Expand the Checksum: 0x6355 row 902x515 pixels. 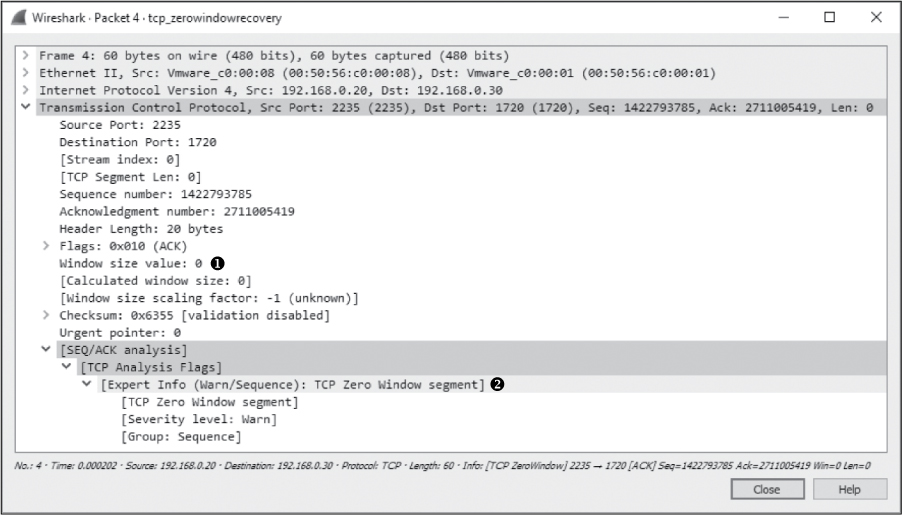click(46, 315)
